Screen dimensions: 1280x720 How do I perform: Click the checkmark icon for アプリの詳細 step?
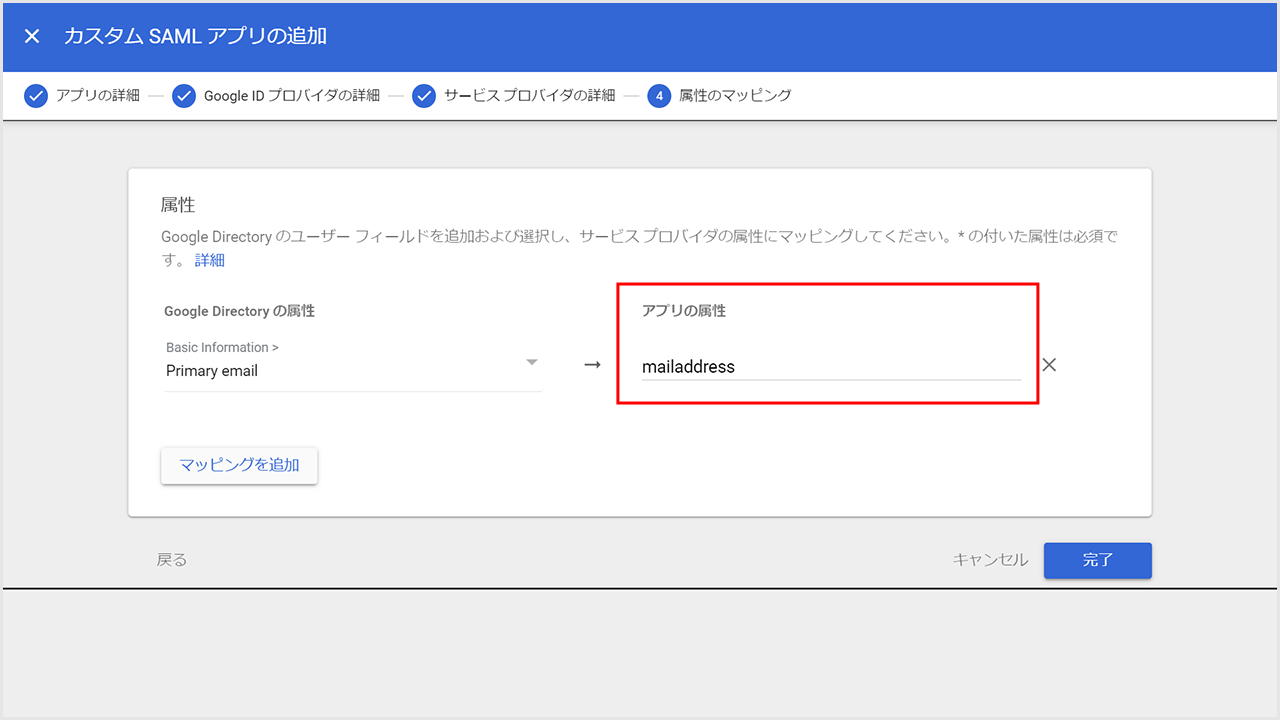[36, 96]
